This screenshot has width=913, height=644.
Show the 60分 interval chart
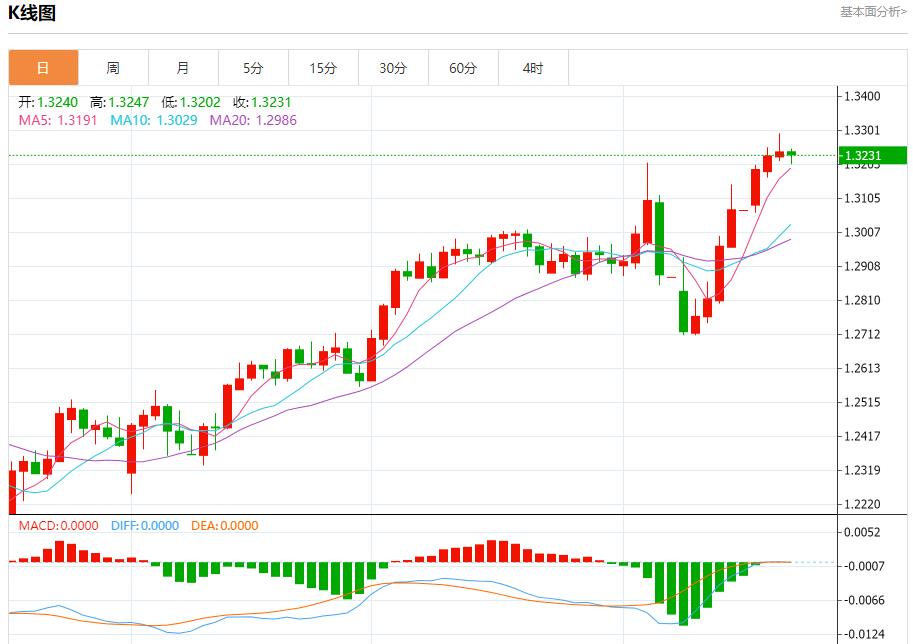tap(463, 68)
